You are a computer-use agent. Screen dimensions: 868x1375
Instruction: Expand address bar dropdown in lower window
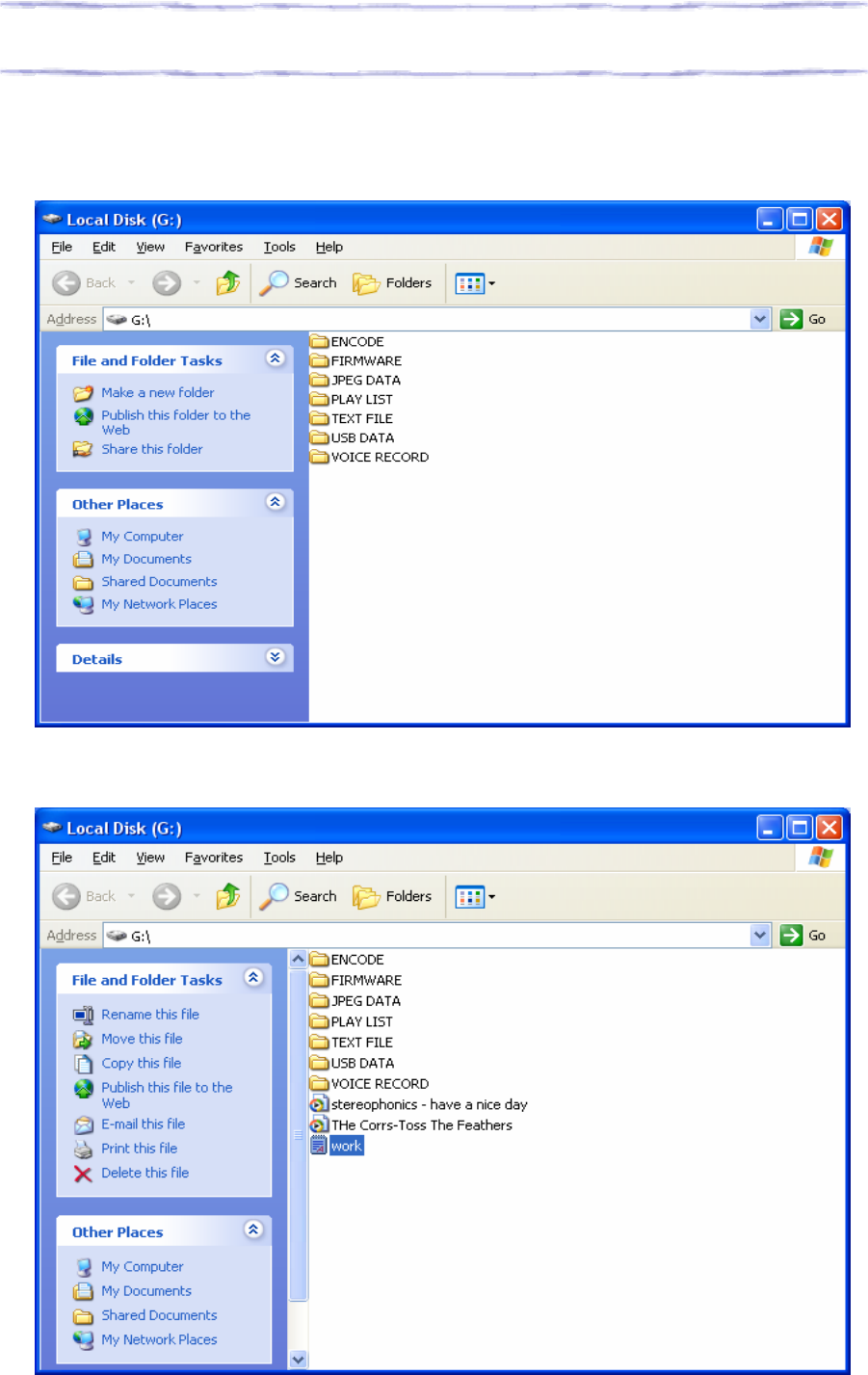point(761,935)
